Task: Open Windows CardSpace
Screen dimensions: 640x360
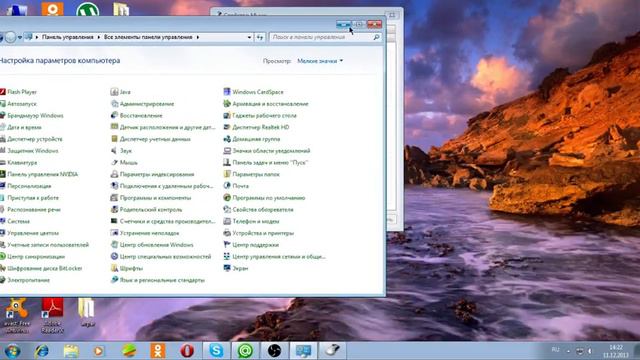Action: (253, 92)
